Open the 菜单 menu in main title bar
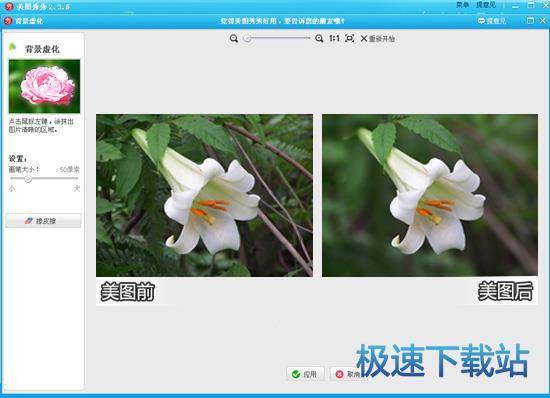Viewport: 550px width, 398px height. tap(463, 5)
